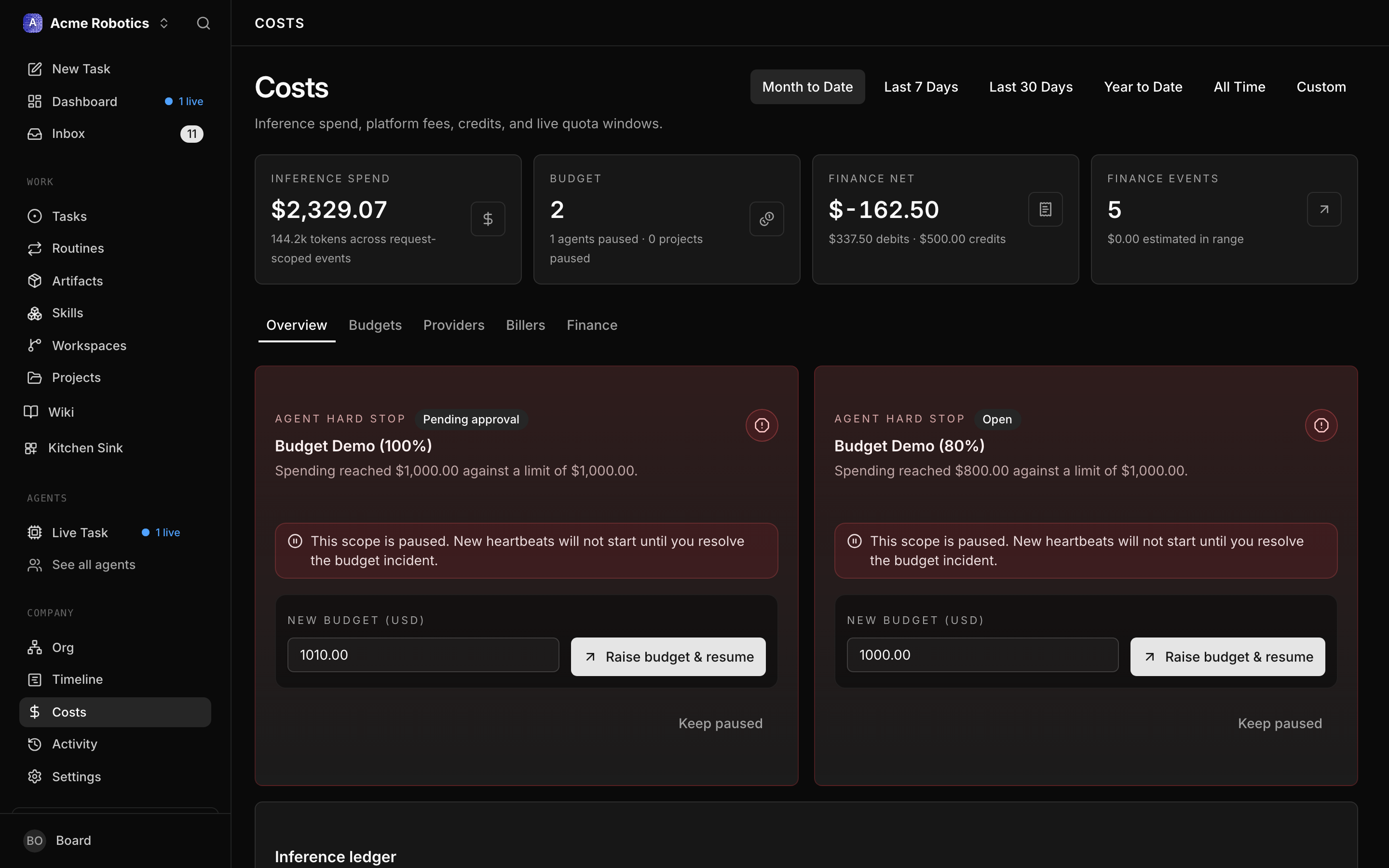Open the arrow icon on Finance Events card
The height and width of the screenshot is (868, 1389).
point(1324,209)
